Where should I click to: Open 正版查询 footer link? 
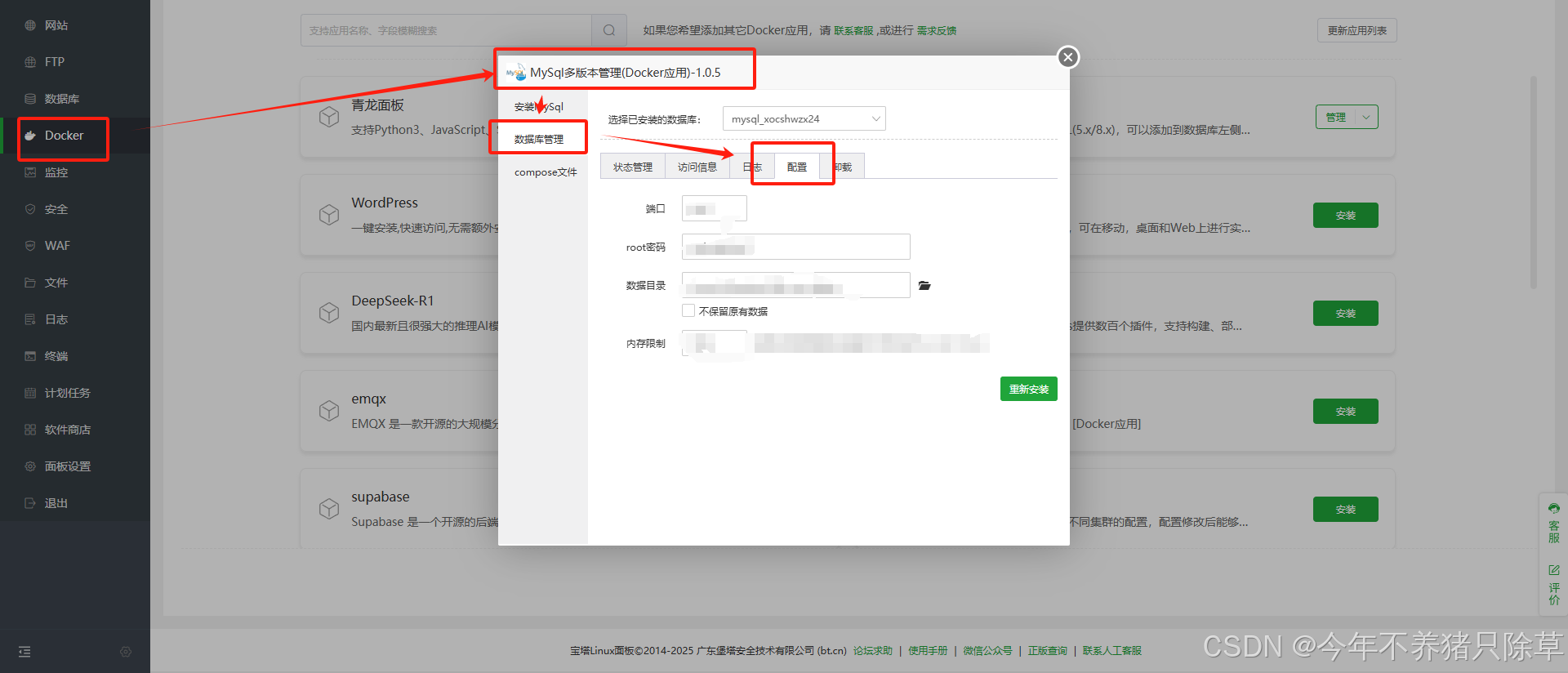point(1048,651)
